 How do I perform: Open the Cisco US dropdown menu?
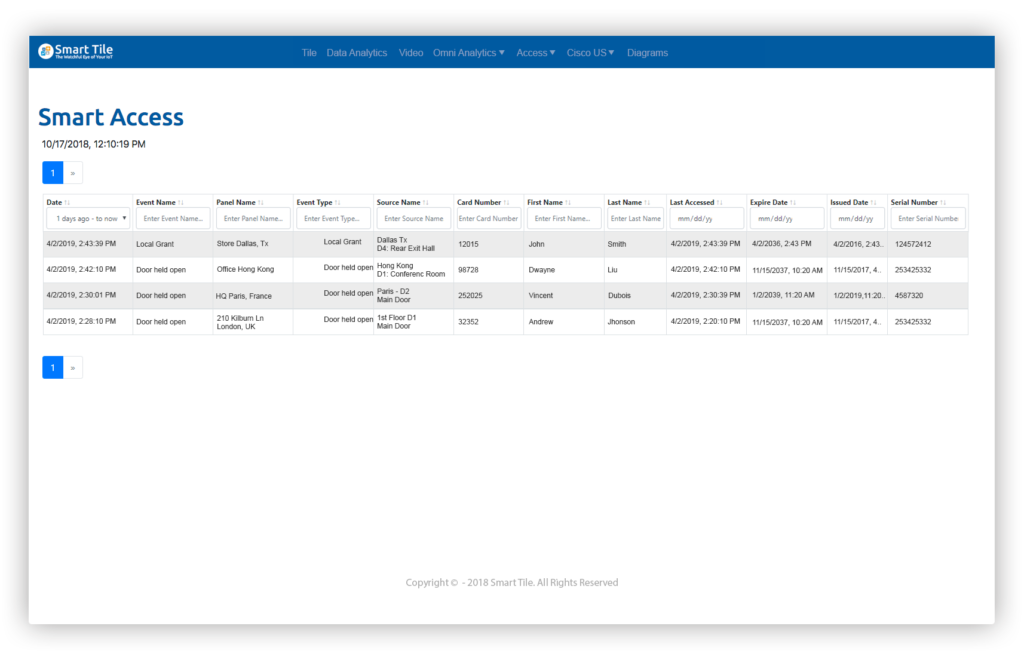tap(590, 52)
